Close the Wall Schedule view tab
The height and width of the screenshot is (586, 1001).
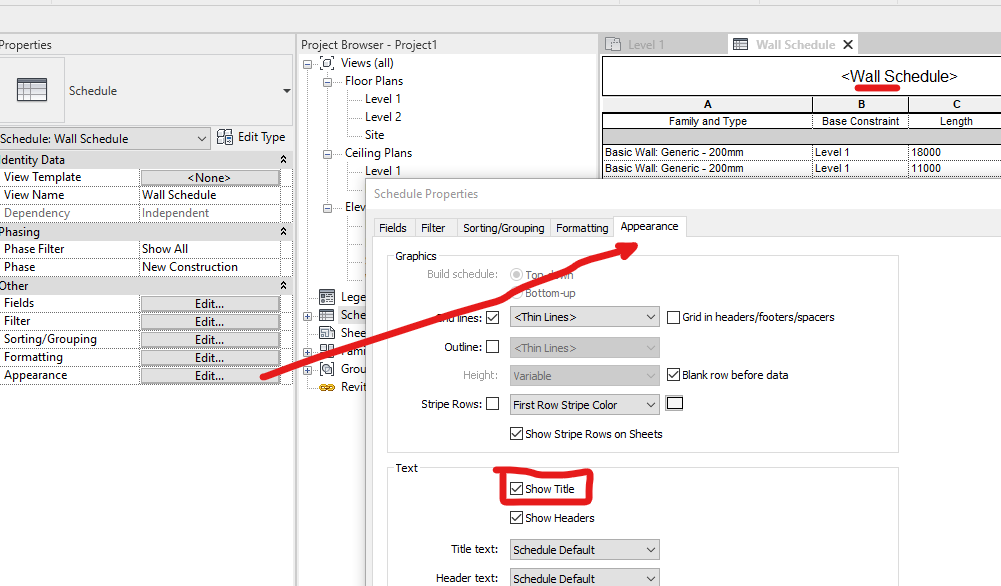tap(848, 45)
